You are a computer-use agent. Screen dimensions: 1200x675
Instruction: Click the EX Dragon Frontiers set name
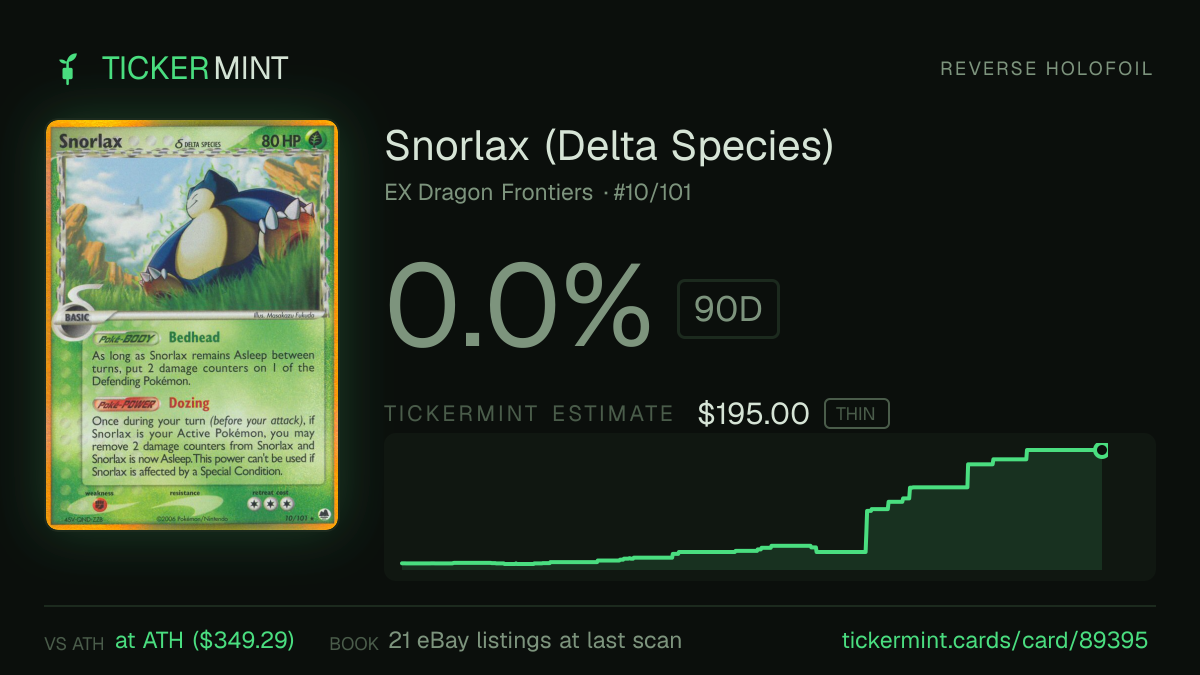tap(489, 192)
